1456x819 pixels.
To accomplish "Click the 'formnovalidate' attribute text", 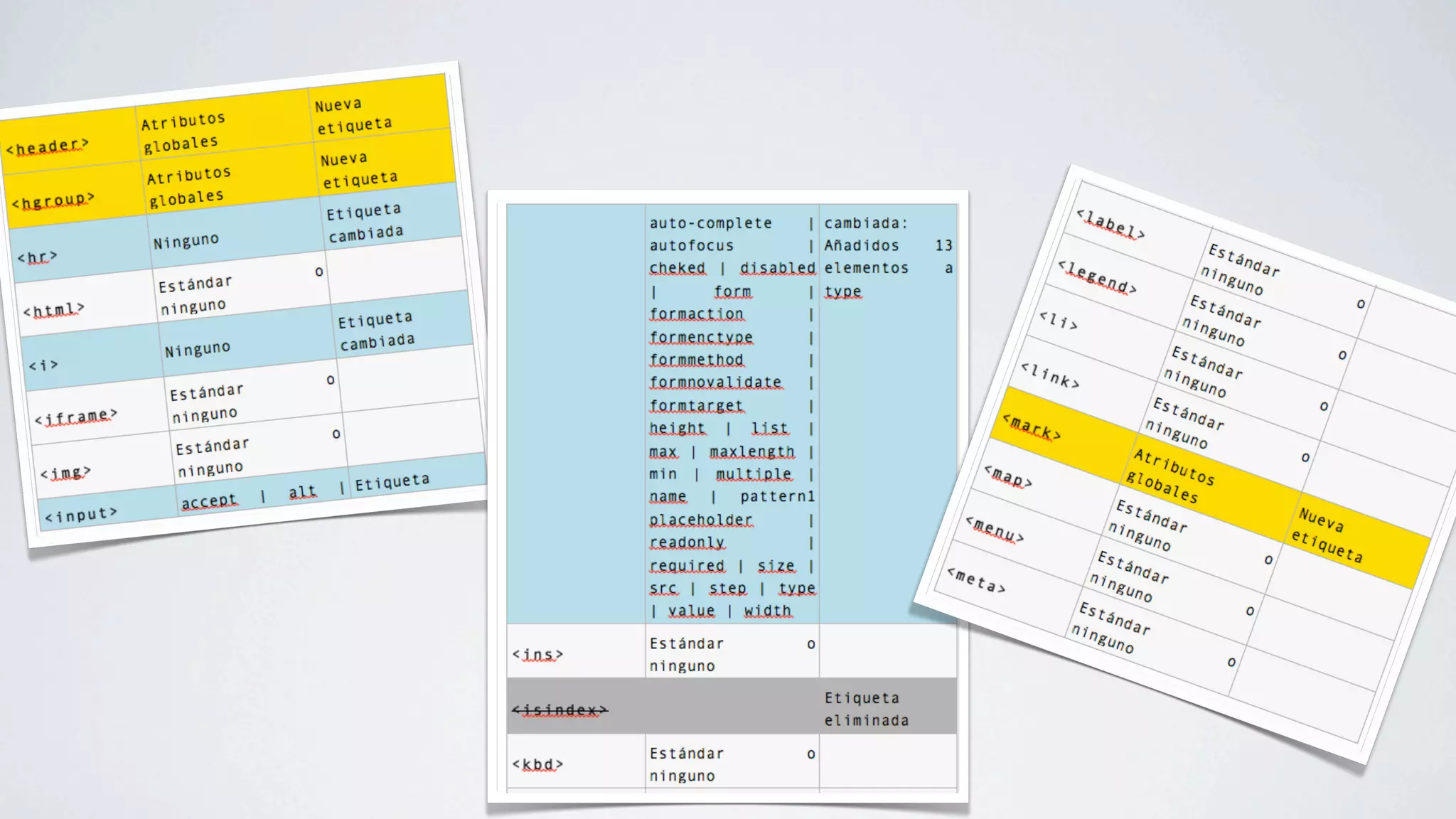I will point(715,382).
